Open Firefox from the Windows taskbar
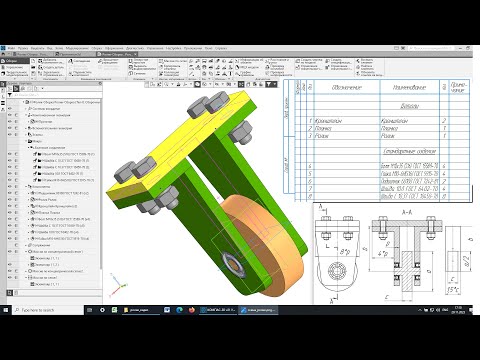The height and width of the screenshot is (360, 480). tap(191, 310)
